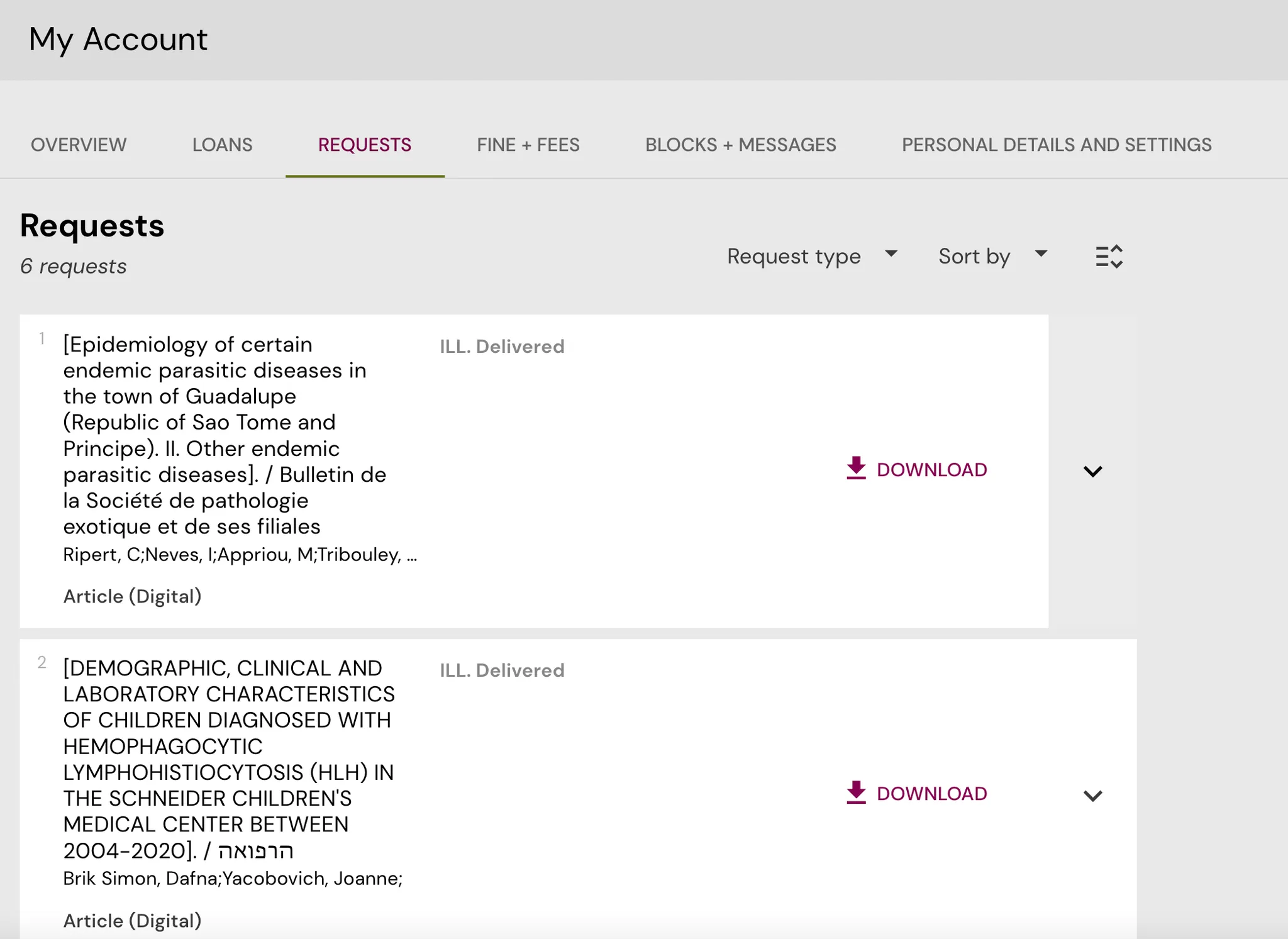This screenshot has height=939, width=1288.
Task: Open Blocks + Messages tab
Action: pos(741,145)
